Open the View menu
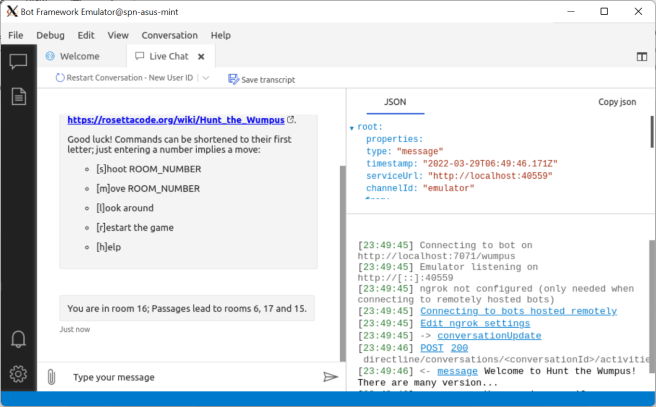Viewport: 656px width, 407px height. pyautogui.click(x=118, y=35)
